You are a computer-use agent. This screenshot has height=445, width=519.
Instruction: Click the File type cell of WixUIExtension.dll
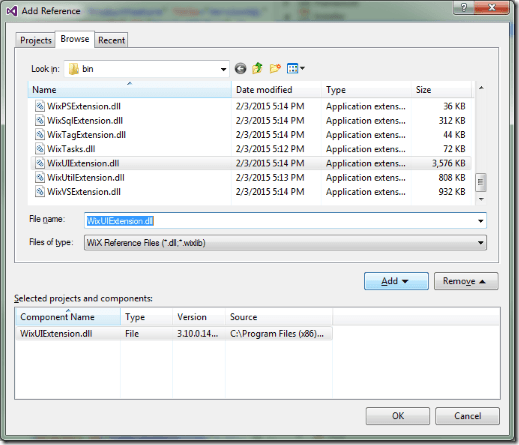132,334
